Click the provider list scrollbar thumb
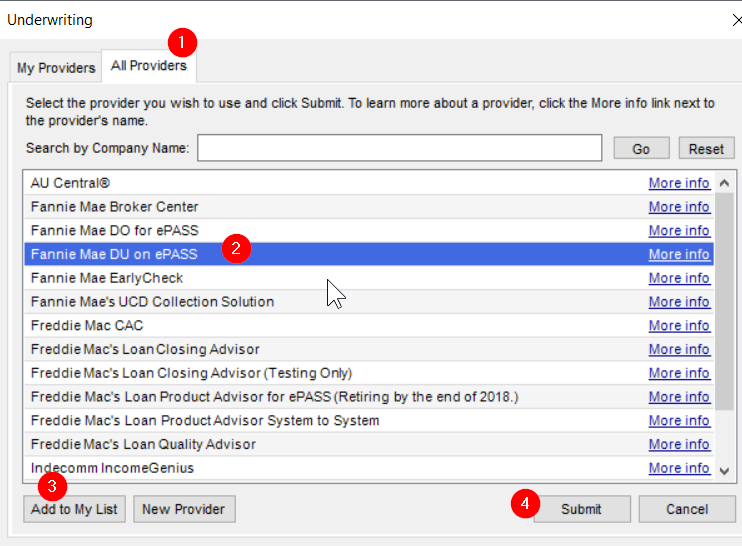Screen dimensions: 742x546 click(724, 301)
